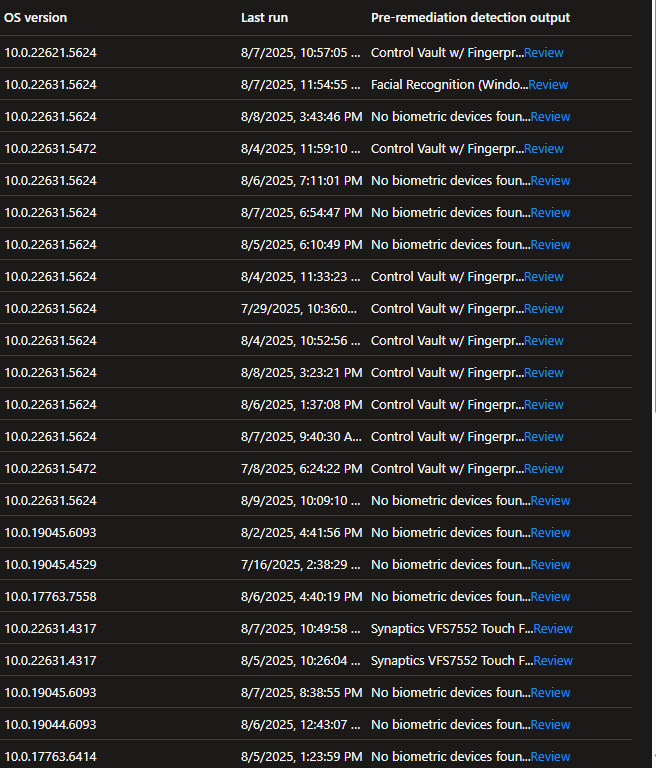Open Review link for Facial Recognition row
The height and width of the screenshot is (768, 656).
click(x=548, y=85)
